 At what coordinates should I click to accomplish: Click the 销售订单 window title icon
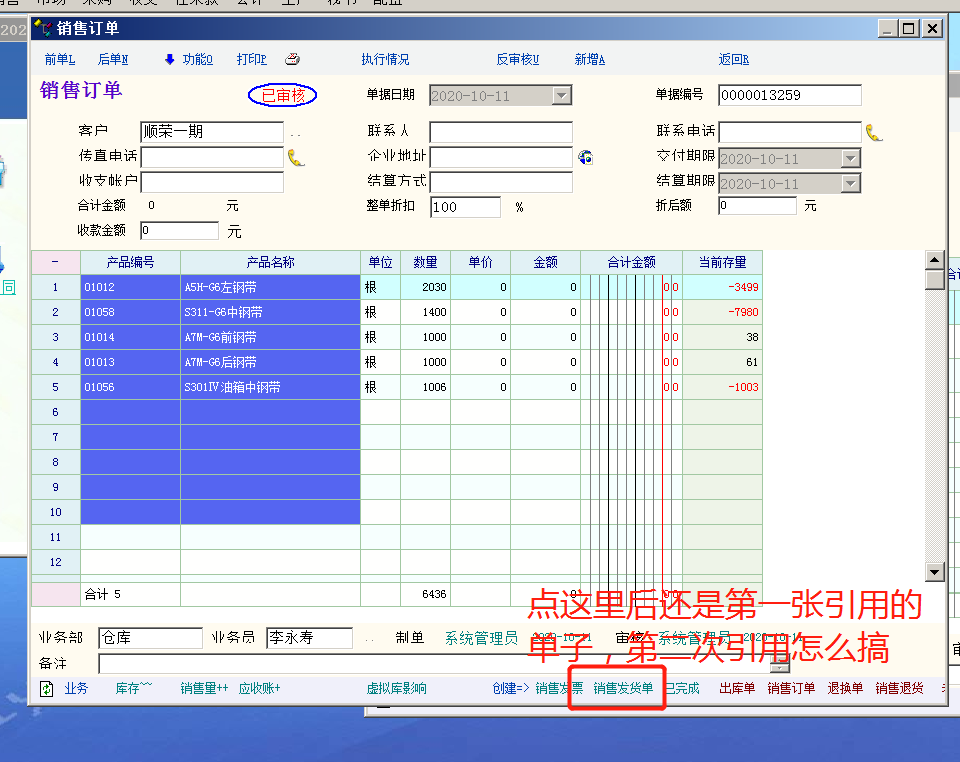44,29
